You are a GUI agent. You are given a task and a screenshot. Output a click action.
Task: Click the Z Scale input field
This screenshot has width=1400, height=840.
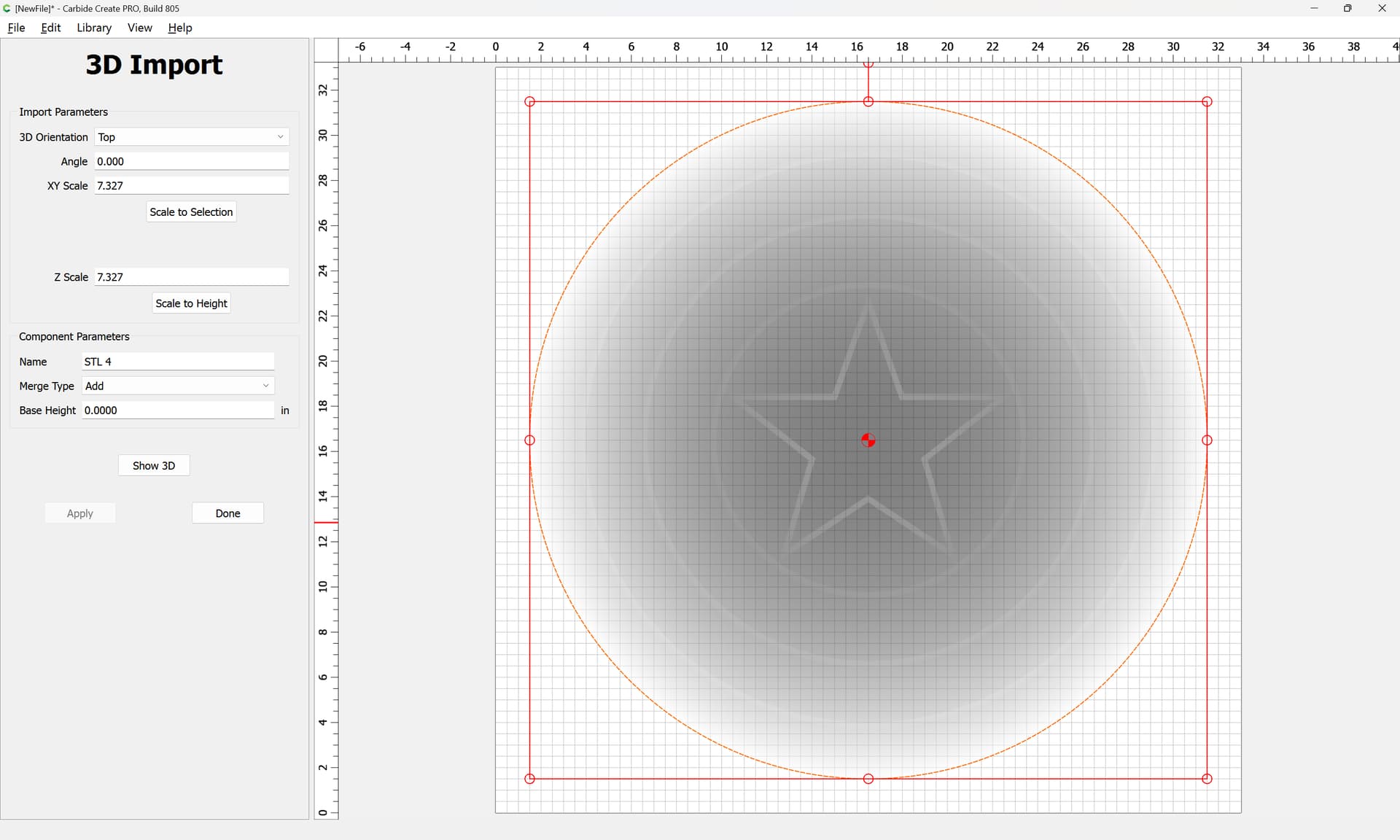[192, 277]
